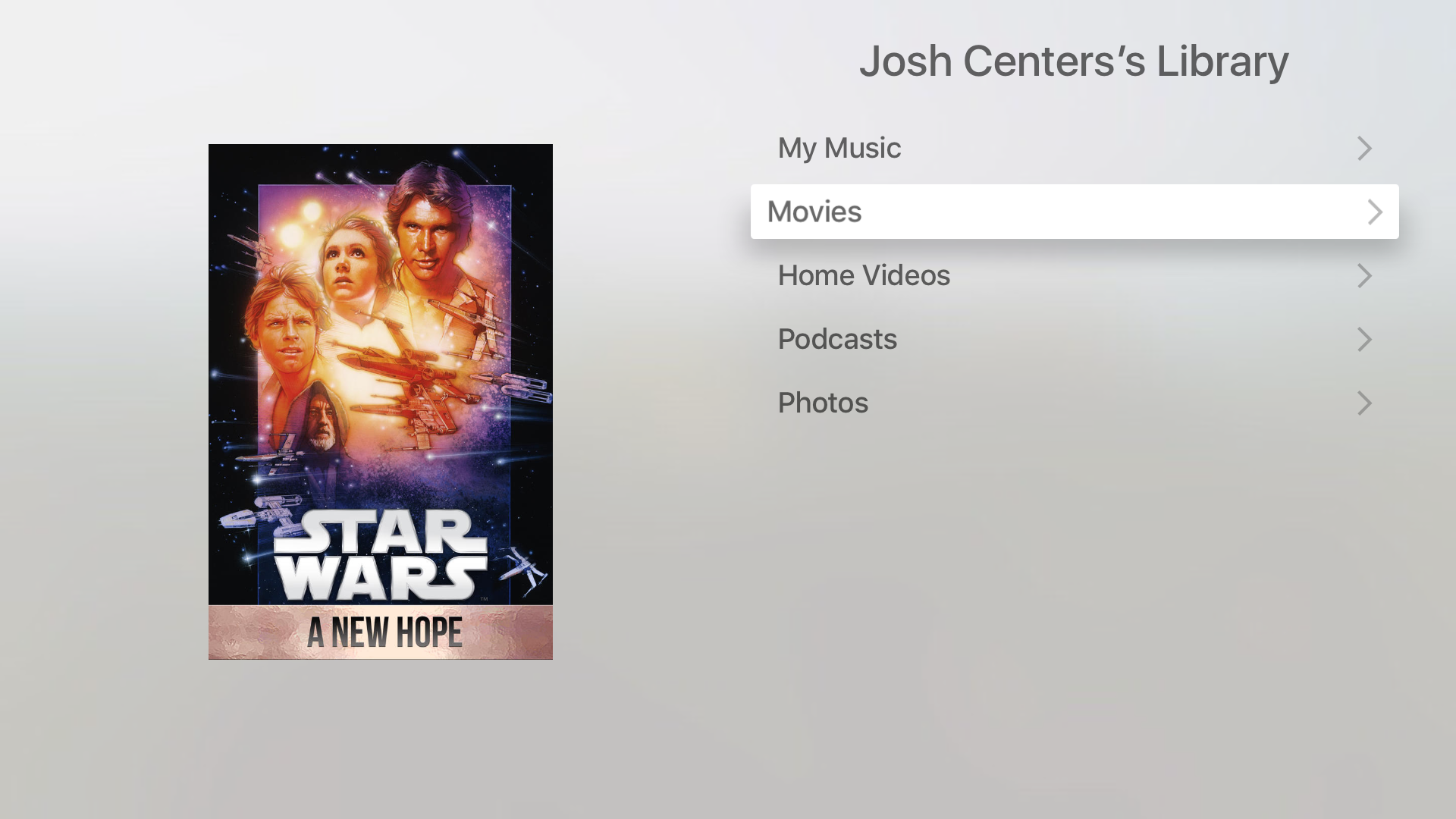Click the chevron next to My Music
This screenshot has height=819, width=1456.
(x=1364, y=148)
